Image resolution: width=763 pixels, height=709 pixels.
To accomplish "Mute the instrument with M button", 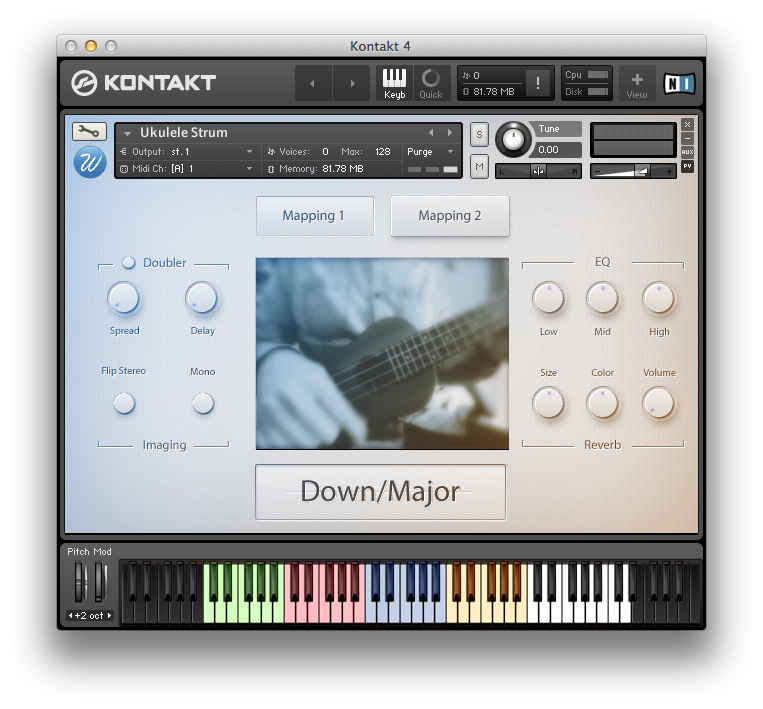I will coord(479,166).
